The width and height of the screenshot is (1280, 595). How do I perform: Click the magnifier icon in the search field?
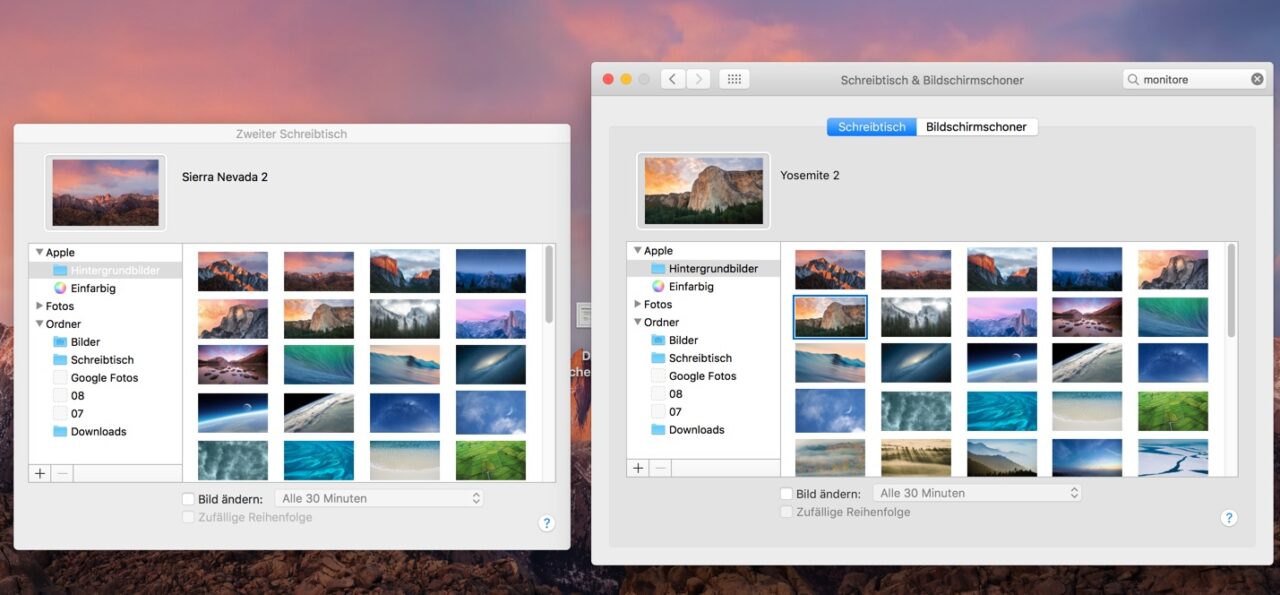coord(1132,78)
